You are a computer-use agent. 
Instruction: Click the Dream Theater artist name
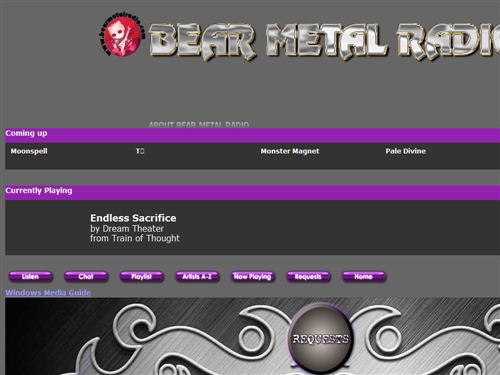tap(133, 229)
